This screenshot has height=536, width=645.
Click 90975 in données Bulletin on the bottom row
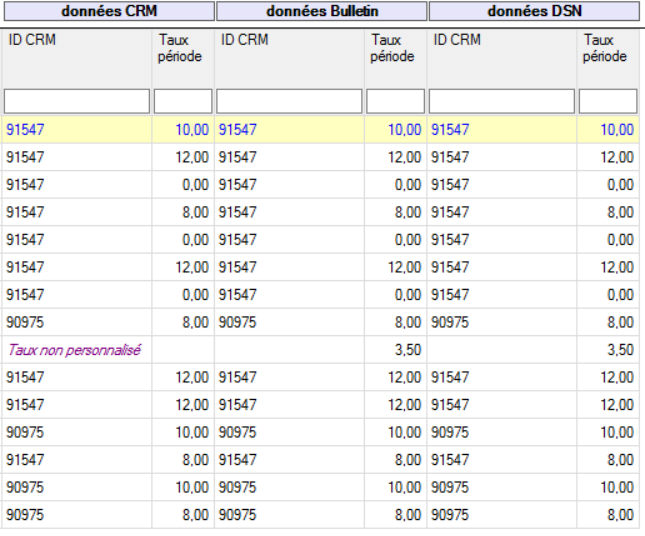point(237,515)
